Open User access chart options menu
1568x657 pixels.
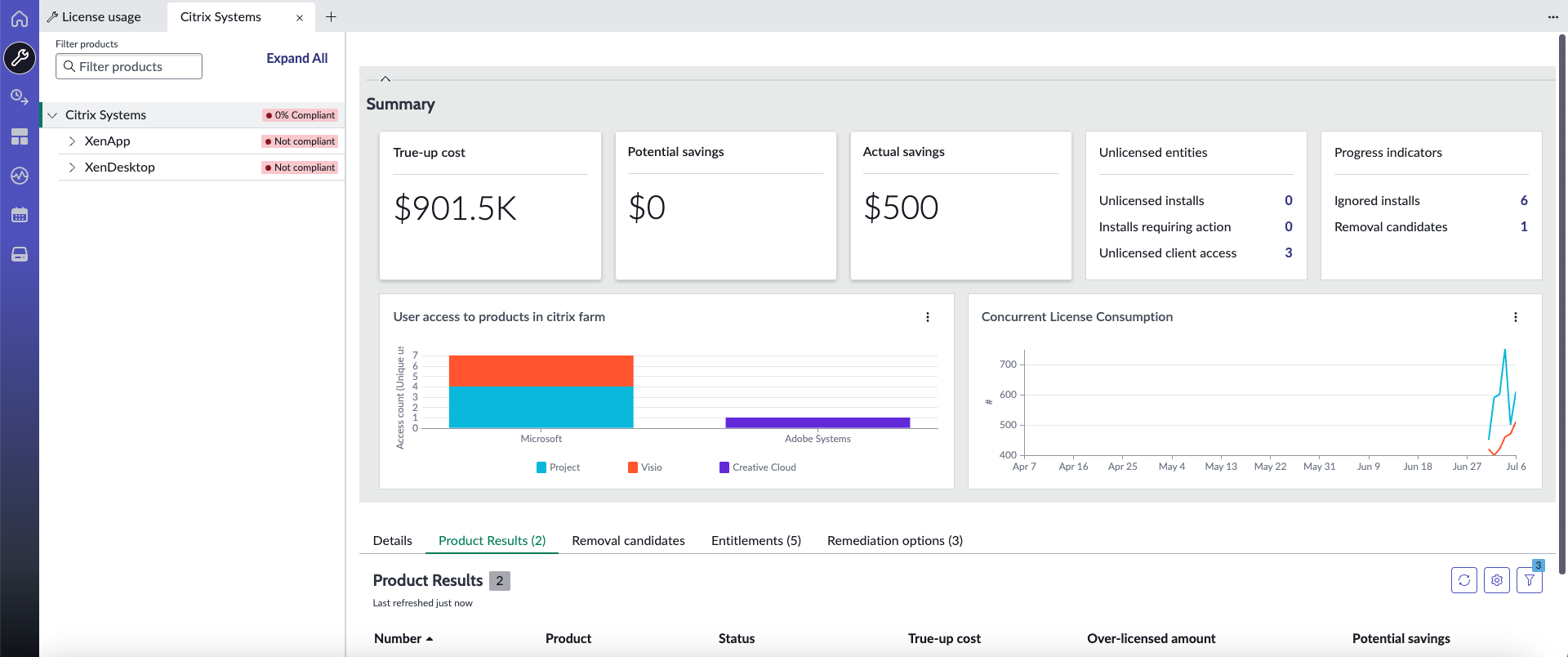(x=928, y=317)
